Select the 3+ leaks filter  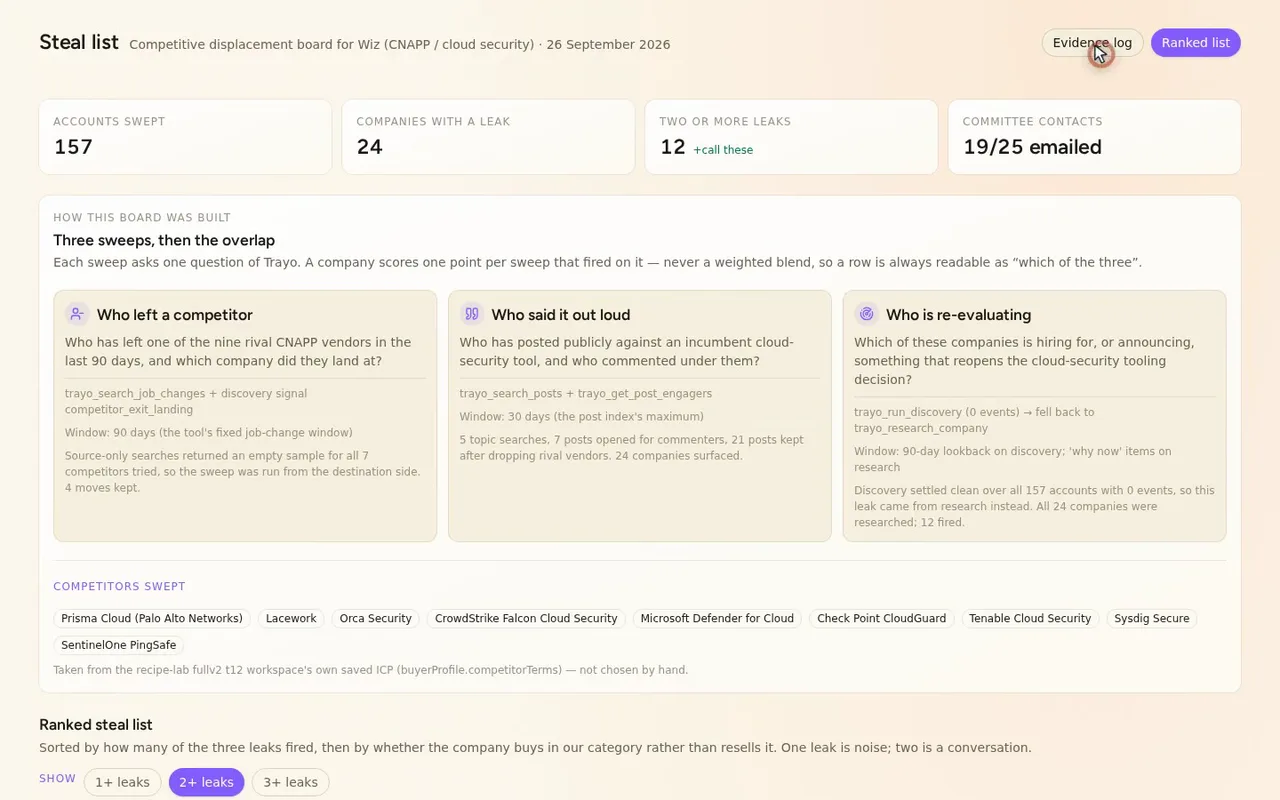pyautogui.click(x=290, y=782)
